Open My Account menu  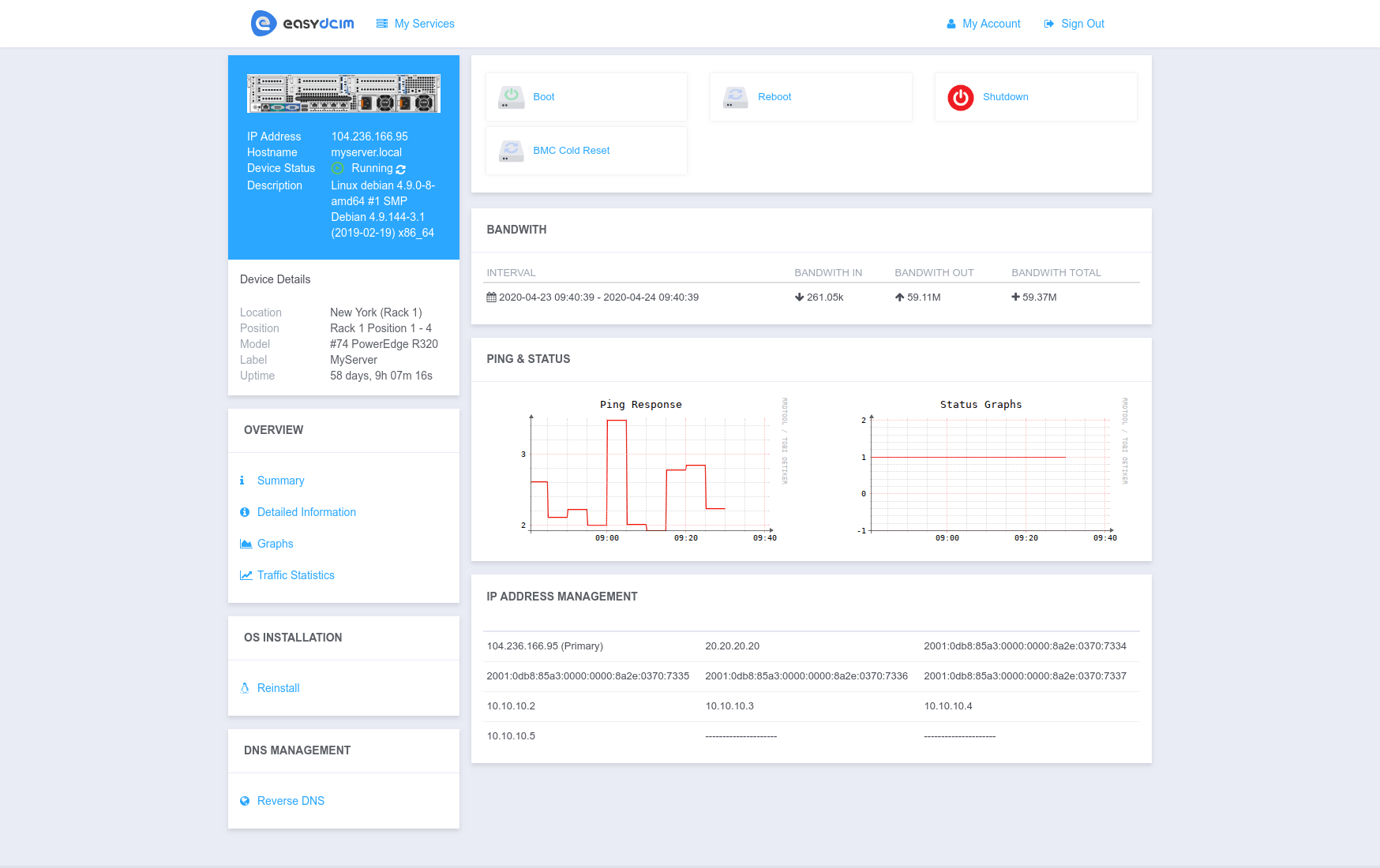tap(984, 24)
